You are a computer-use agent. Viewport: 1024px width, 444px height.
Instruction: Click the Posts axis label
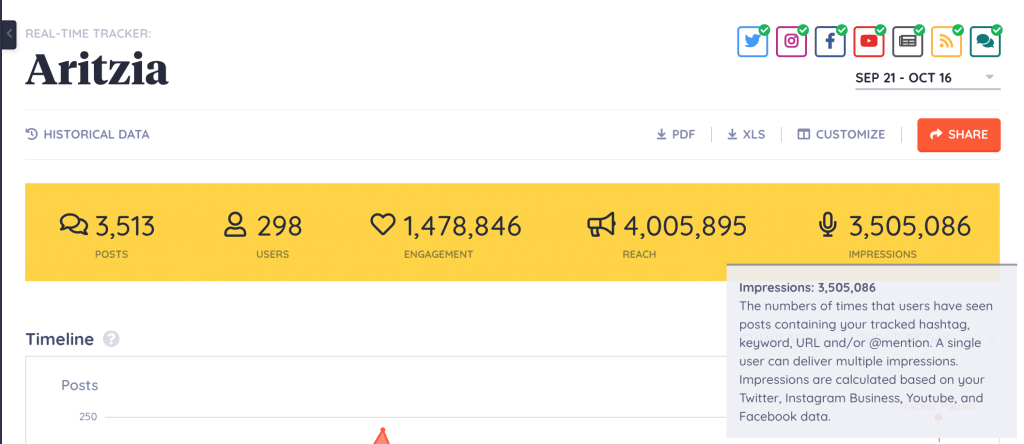(x=80, y=385)
